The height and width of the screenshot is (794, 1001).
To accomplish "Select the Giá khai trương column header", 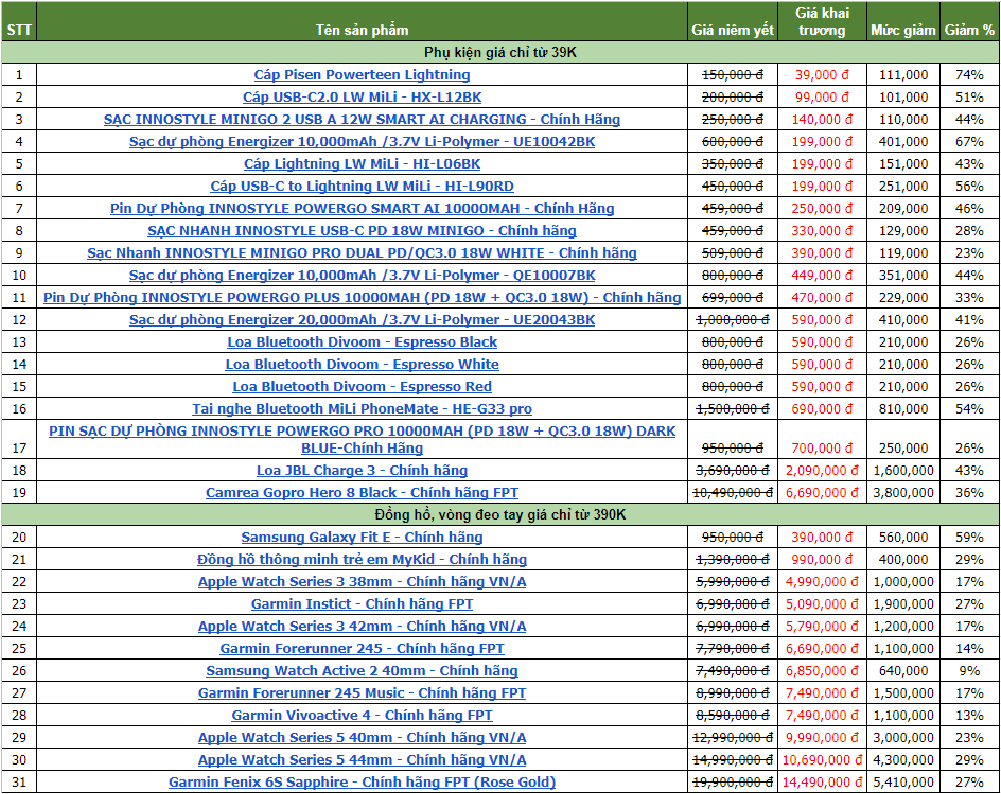I will [x=822, y=22].
